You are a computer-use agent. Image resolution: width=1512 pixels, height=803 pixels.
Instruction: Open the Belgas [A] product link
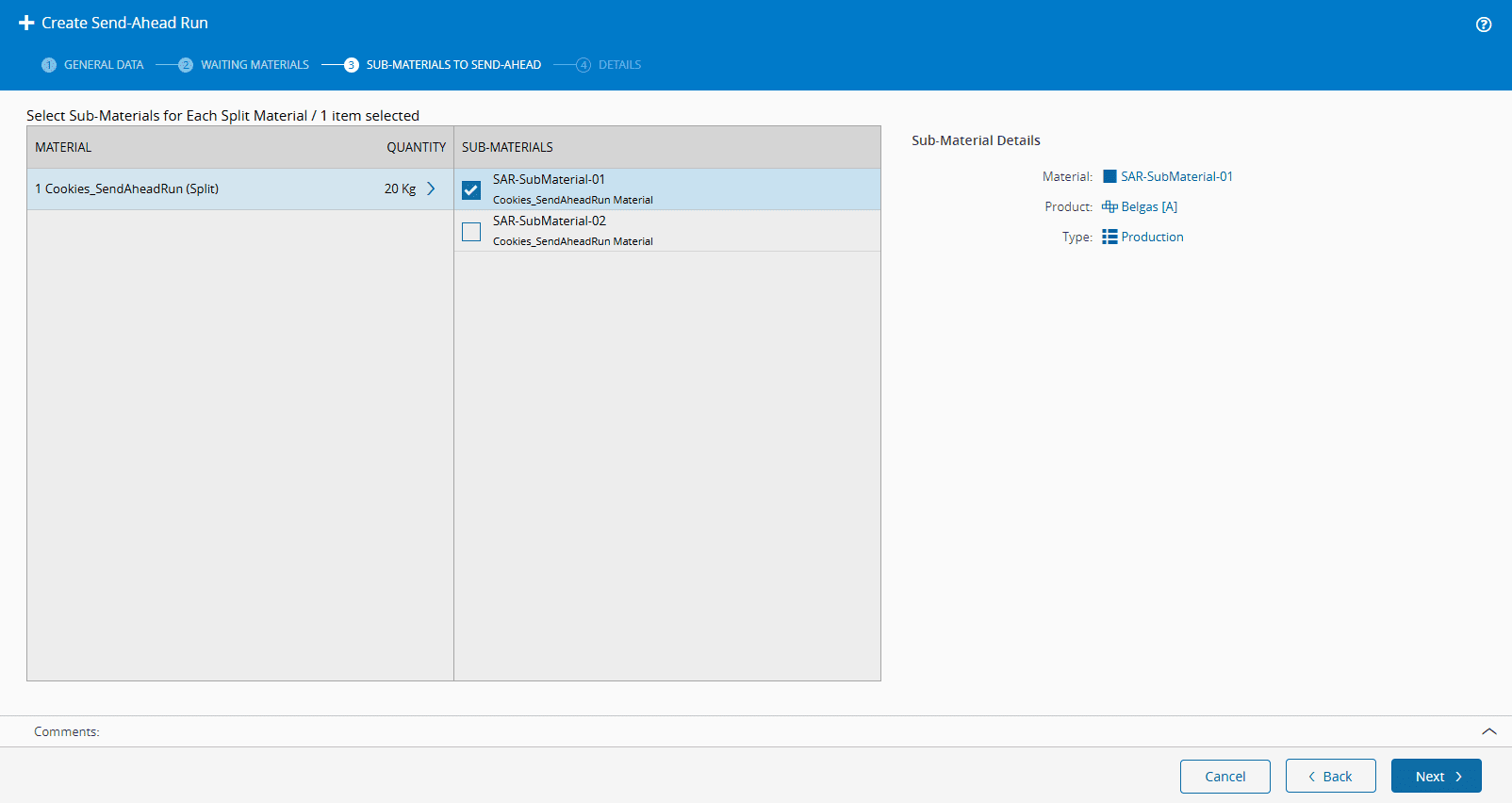tap(1149, 206)
